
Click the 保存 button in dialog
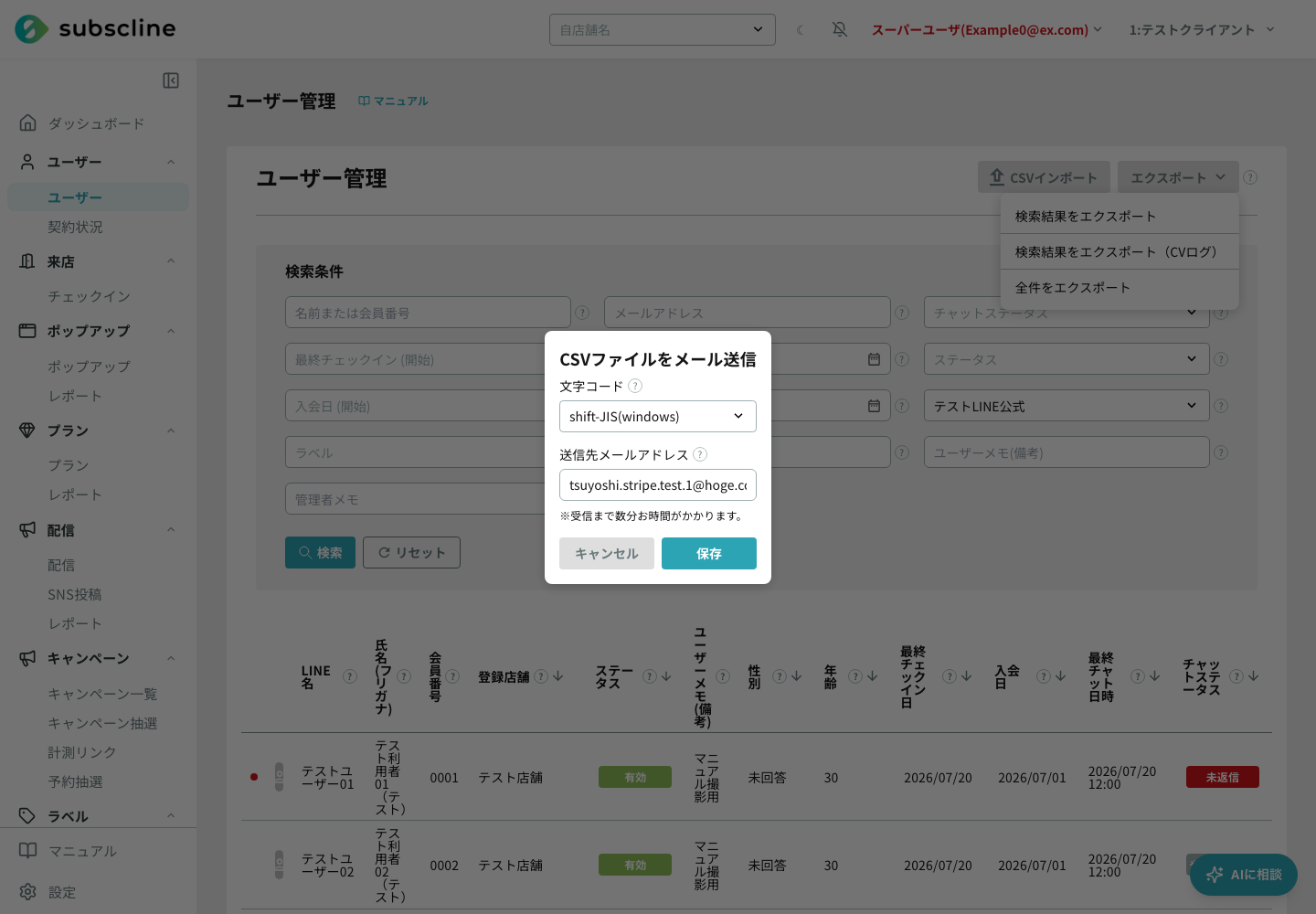point(709,553)
